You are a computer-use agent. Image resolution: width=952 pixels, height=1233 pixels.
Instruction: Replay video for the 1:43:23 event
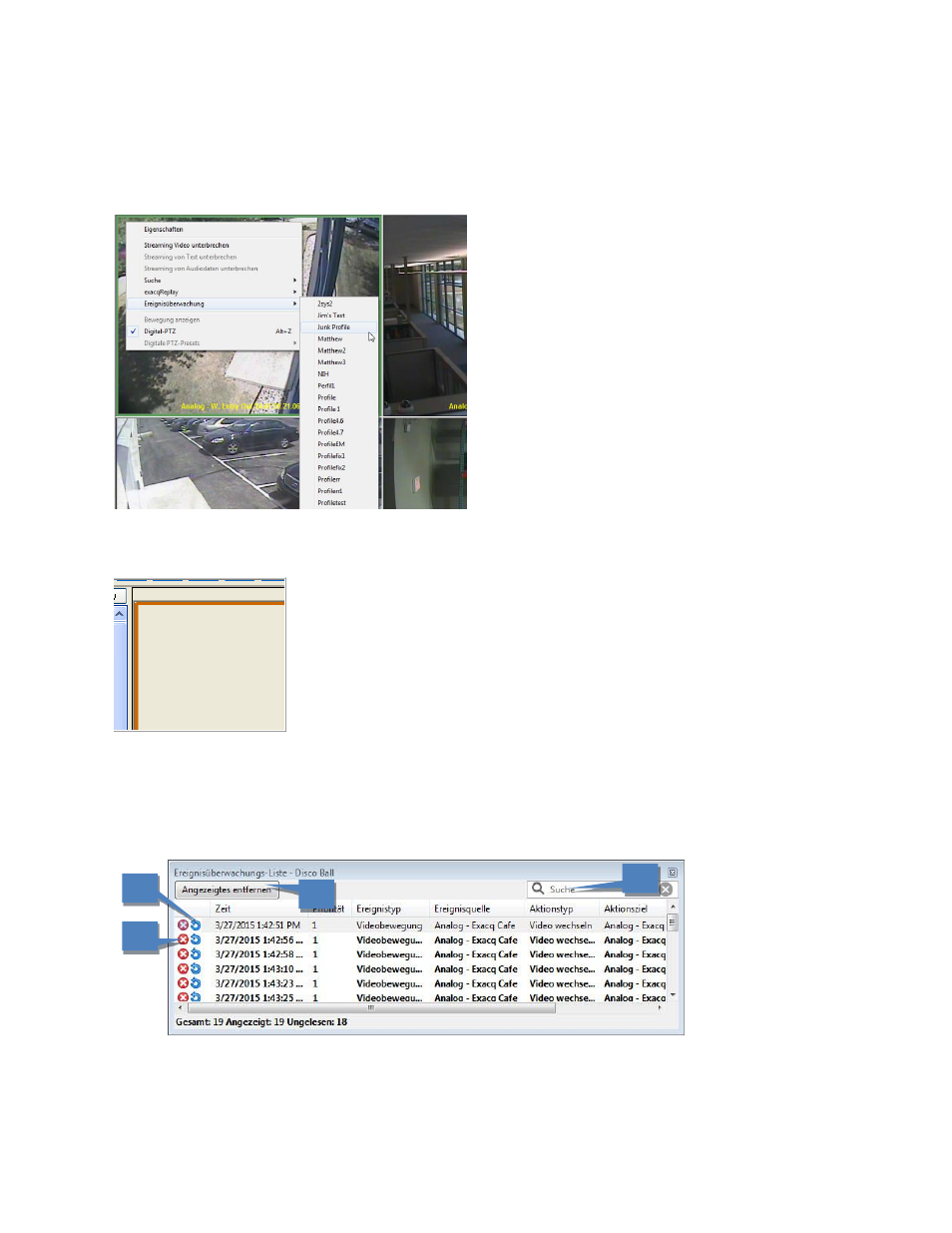196,983
